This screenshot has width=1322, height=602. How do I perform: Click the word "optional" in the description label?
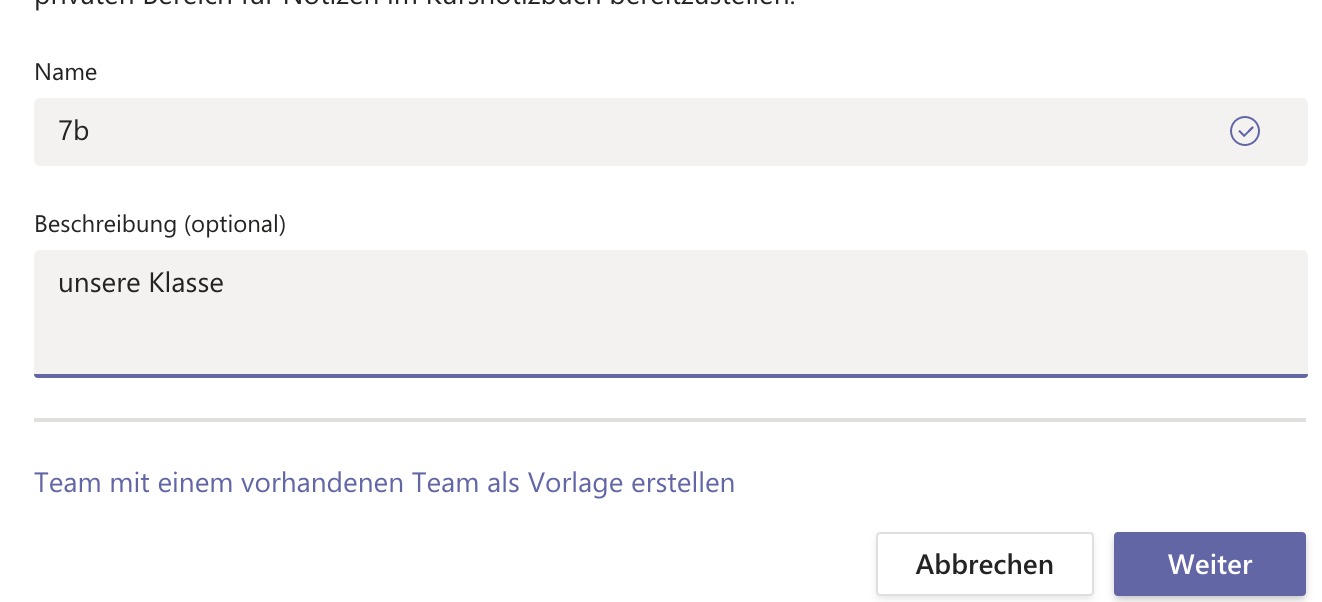(x=234, y=224)
